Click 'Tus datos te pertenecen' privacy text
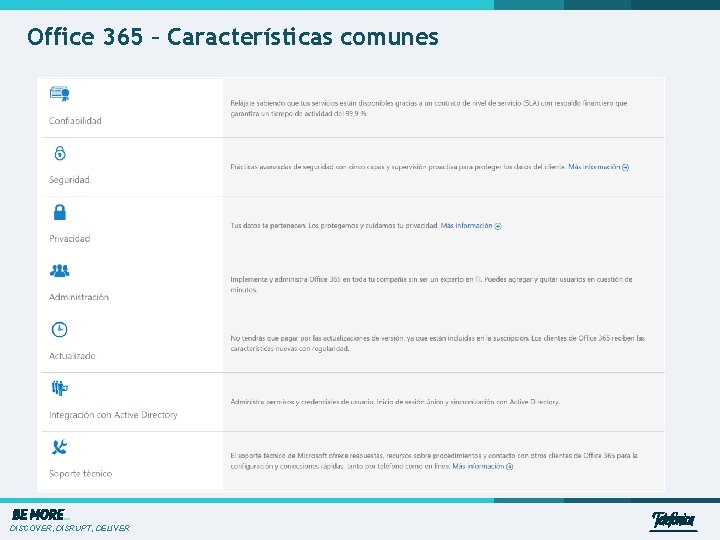The height and width of the screenshot is (540, 720). pos(335,225)
